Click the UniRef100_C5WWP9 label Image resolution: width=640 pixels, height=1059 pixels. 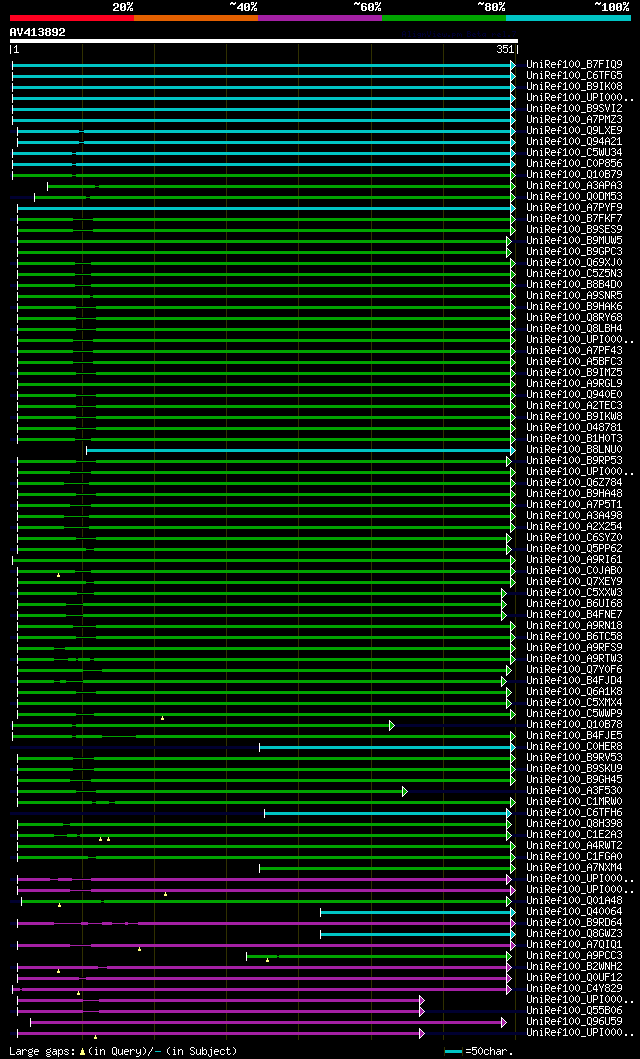[575, 713]
